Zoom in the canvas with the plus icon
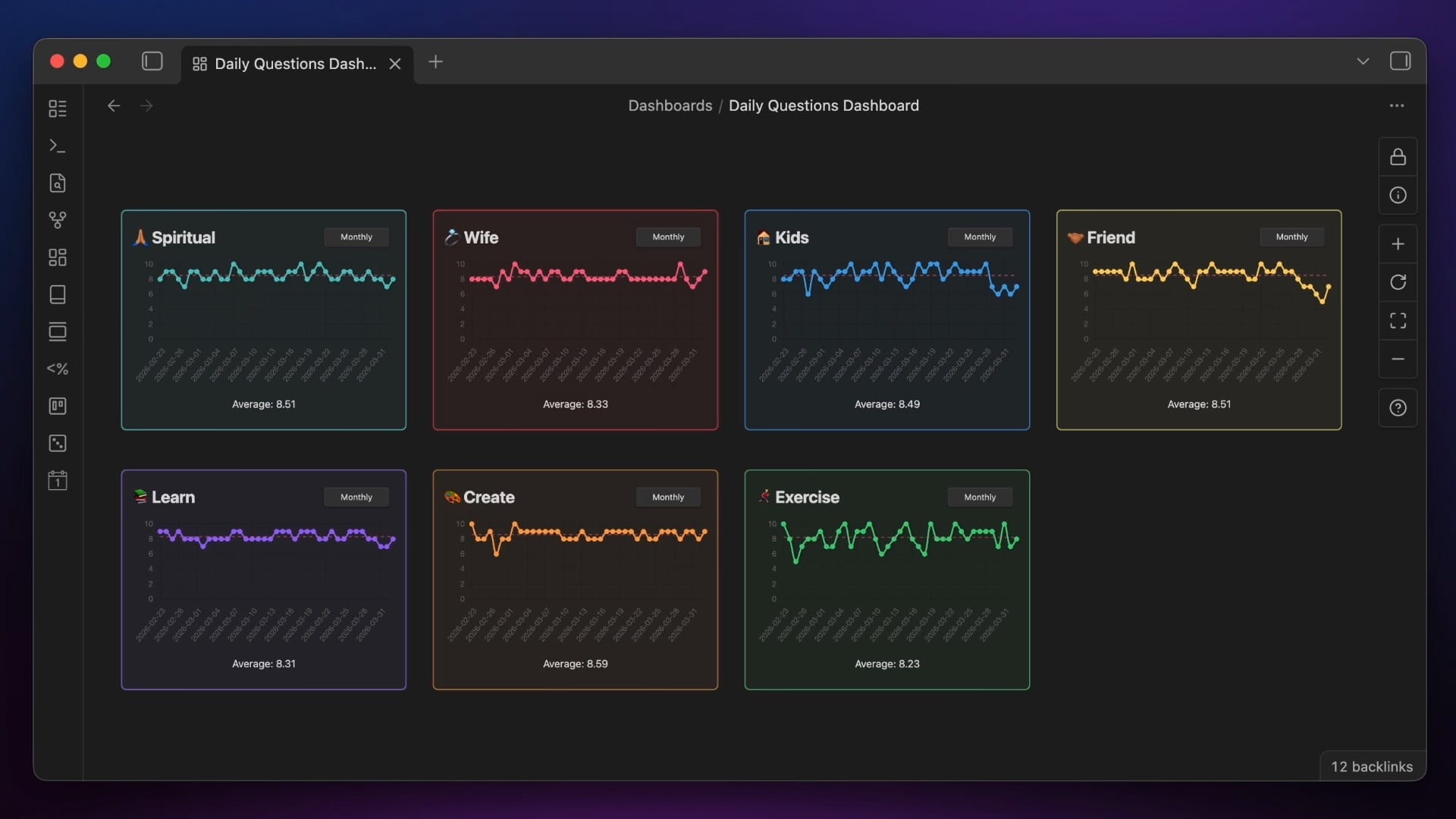The image size is (1456, 819). click(x=1398, y=244)
